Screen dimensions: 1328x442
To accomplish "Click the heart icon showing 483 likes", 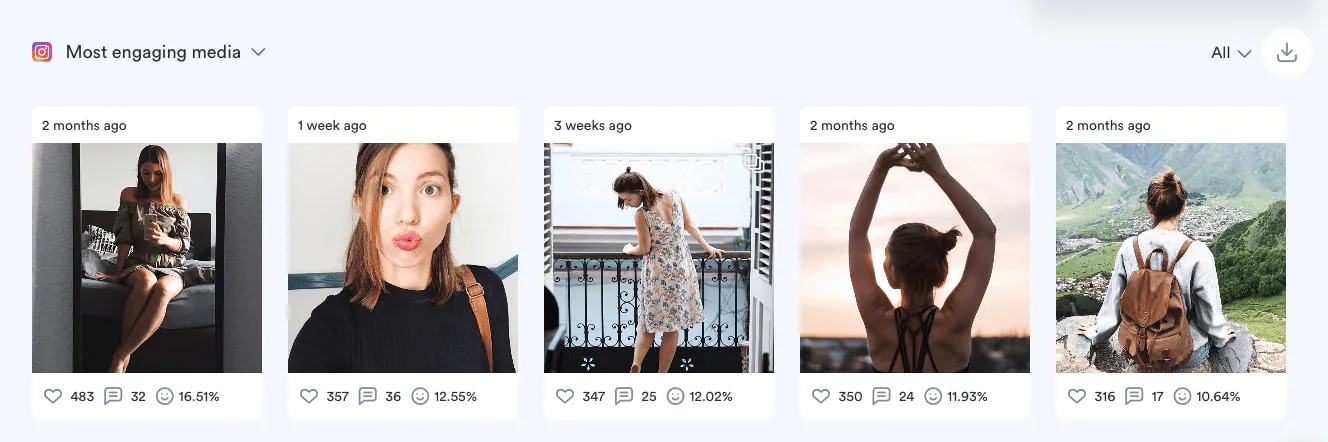I will pyautogui.click(x=53, y=397).
